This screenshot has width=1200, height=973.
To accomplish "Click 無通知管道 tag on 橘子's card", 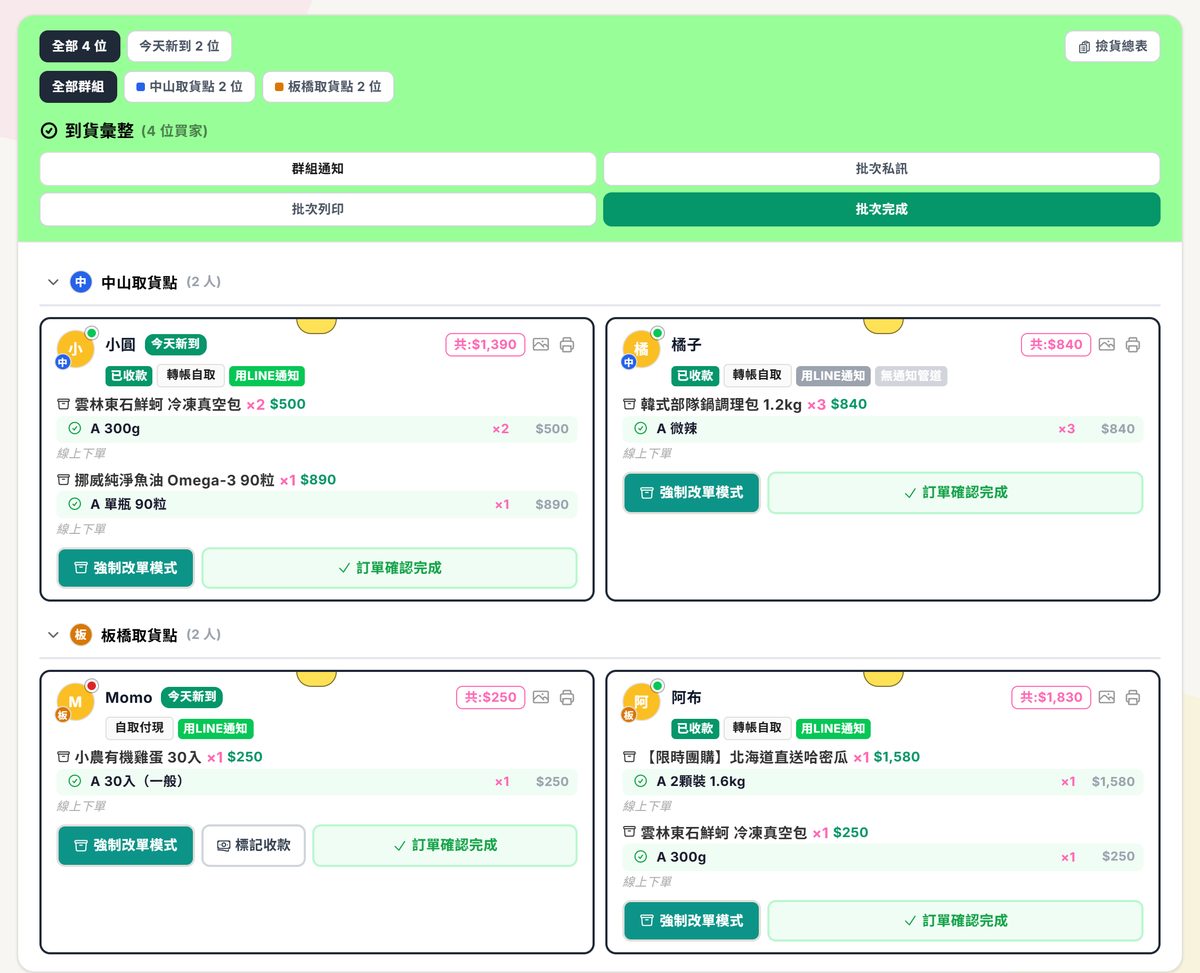I will tap(911, 376).
